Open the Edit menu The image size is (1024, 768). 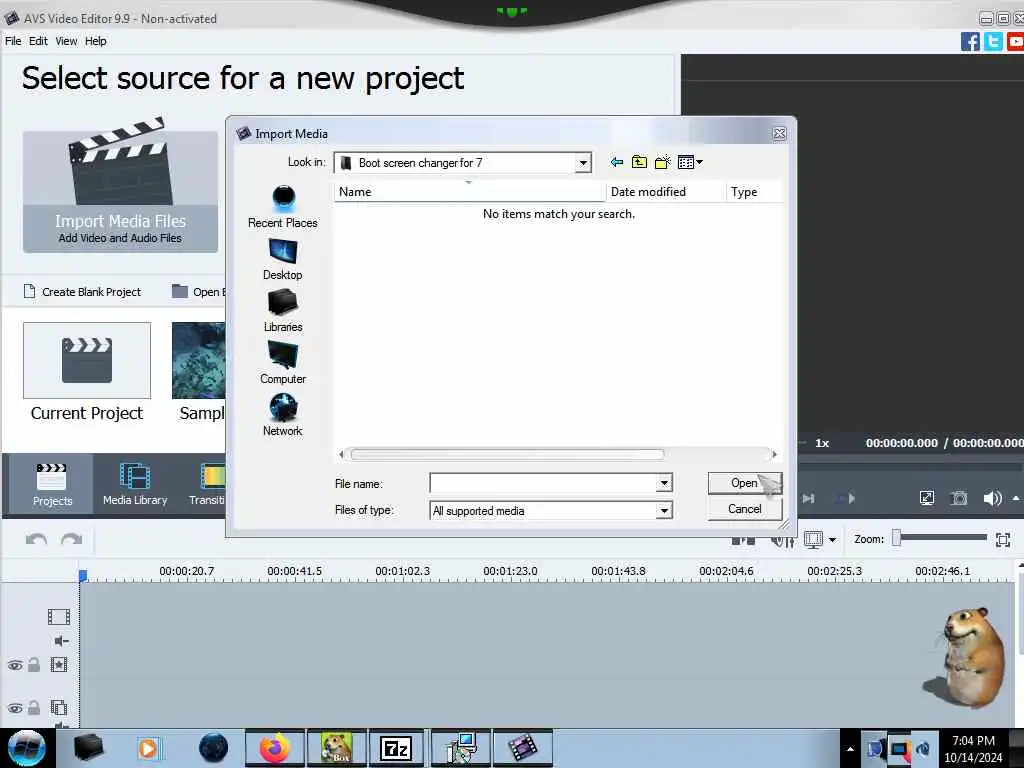point(38,41)
